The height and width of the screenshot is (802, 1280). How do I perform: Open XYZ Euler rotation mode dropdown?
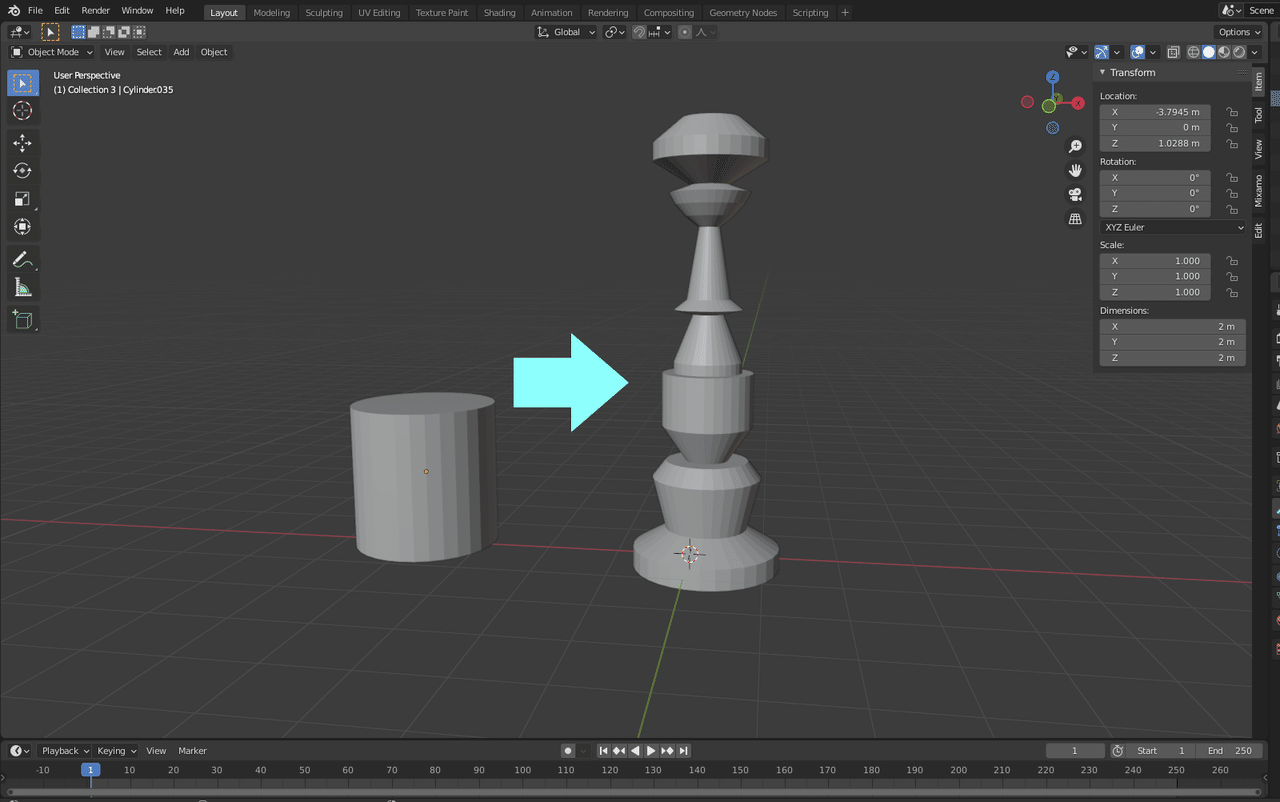1173,227
